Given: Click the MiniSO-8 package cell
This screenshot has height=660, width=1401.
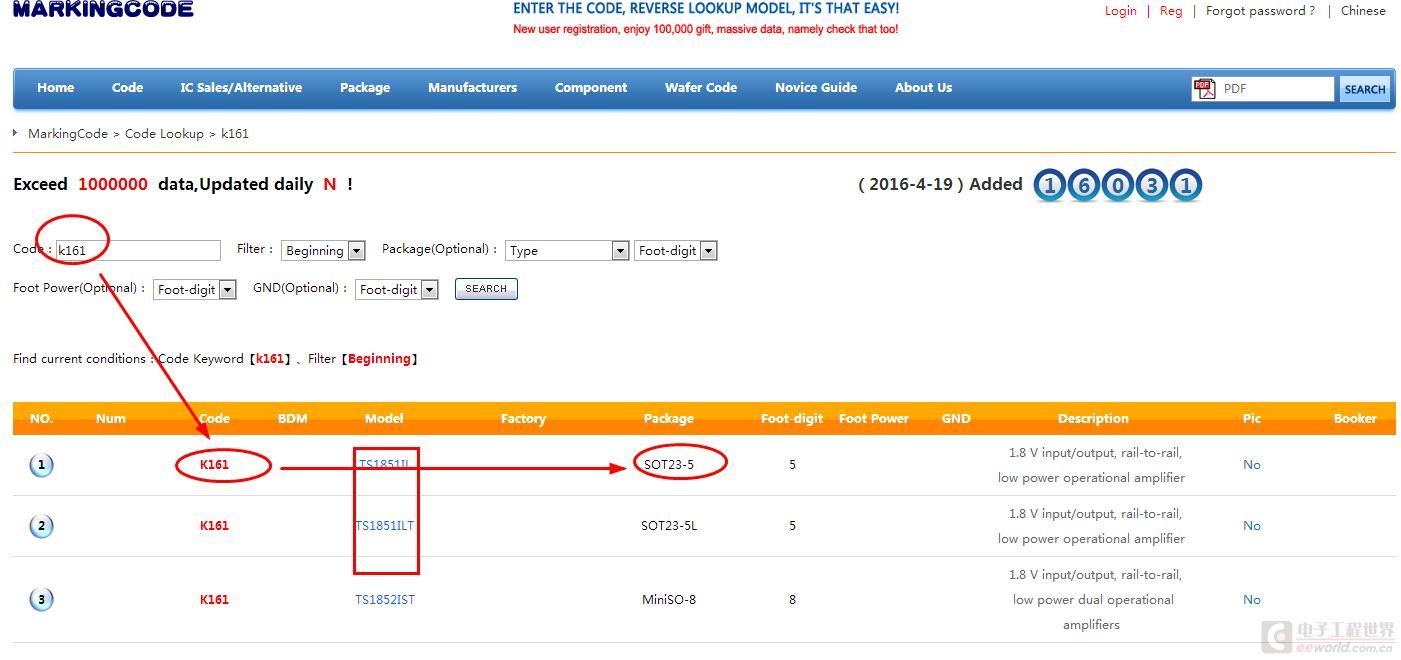Looking at the screenshot, I should (x=669, y=600).
